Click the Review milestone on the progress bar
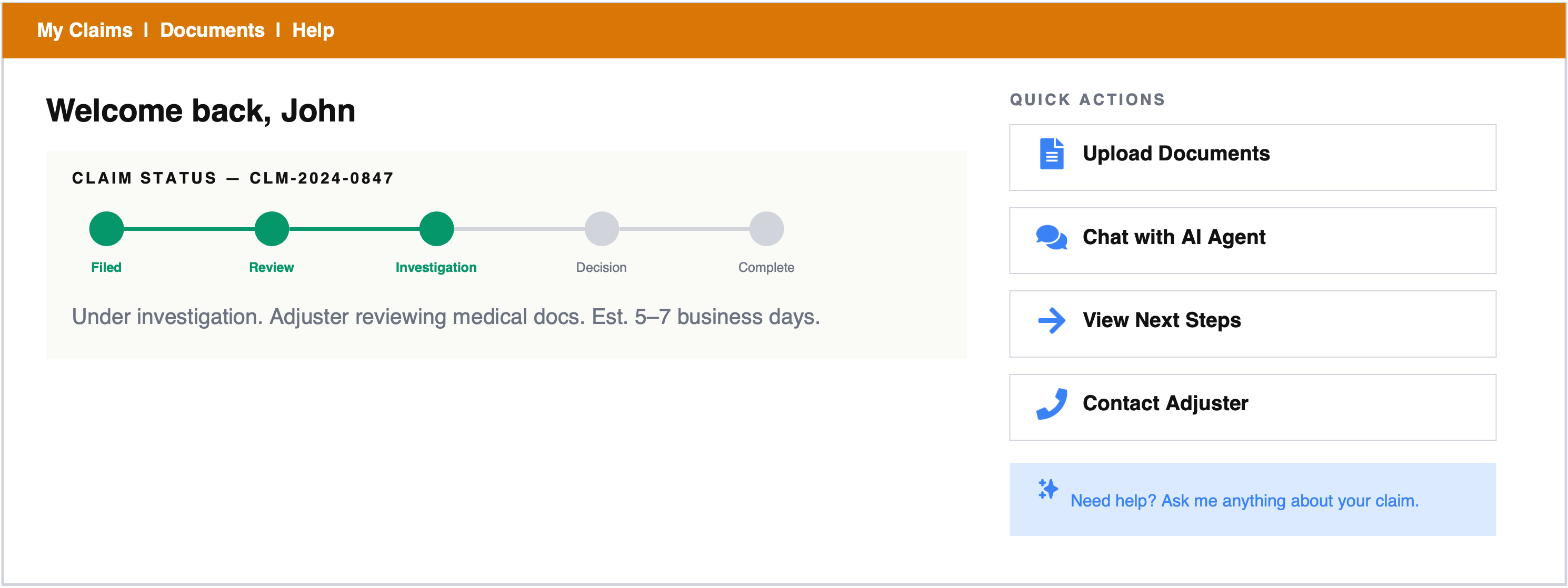The height and width of the screenshot is (588, 1568). [271, 229]
